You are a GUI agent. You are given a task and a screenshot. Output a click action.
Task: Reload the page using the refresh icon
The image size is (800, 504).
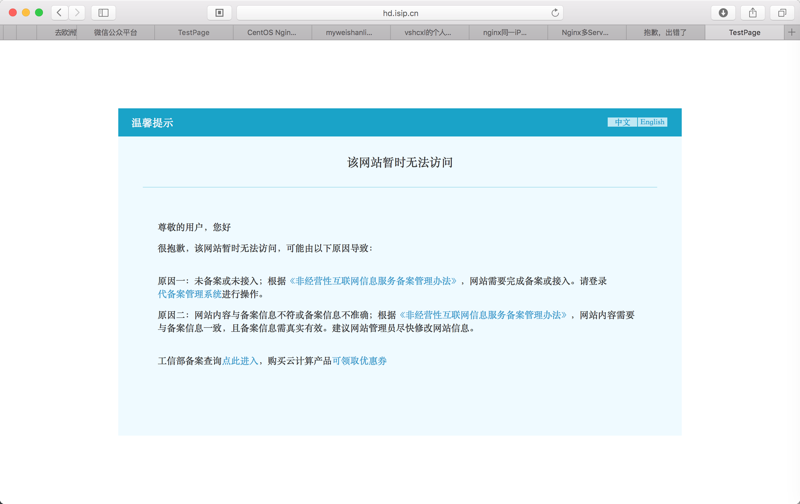[x=555, y=13]
